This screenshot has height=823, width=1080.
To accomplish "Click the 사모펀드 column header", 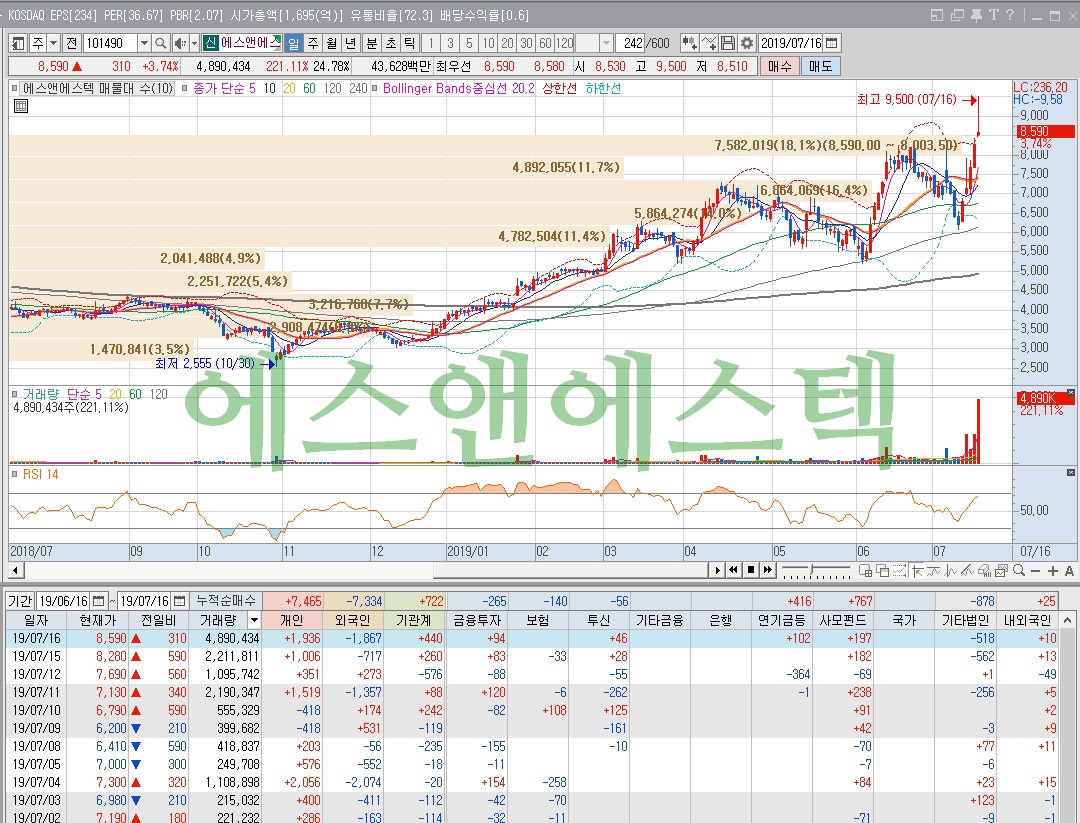I will click(843, 621).
